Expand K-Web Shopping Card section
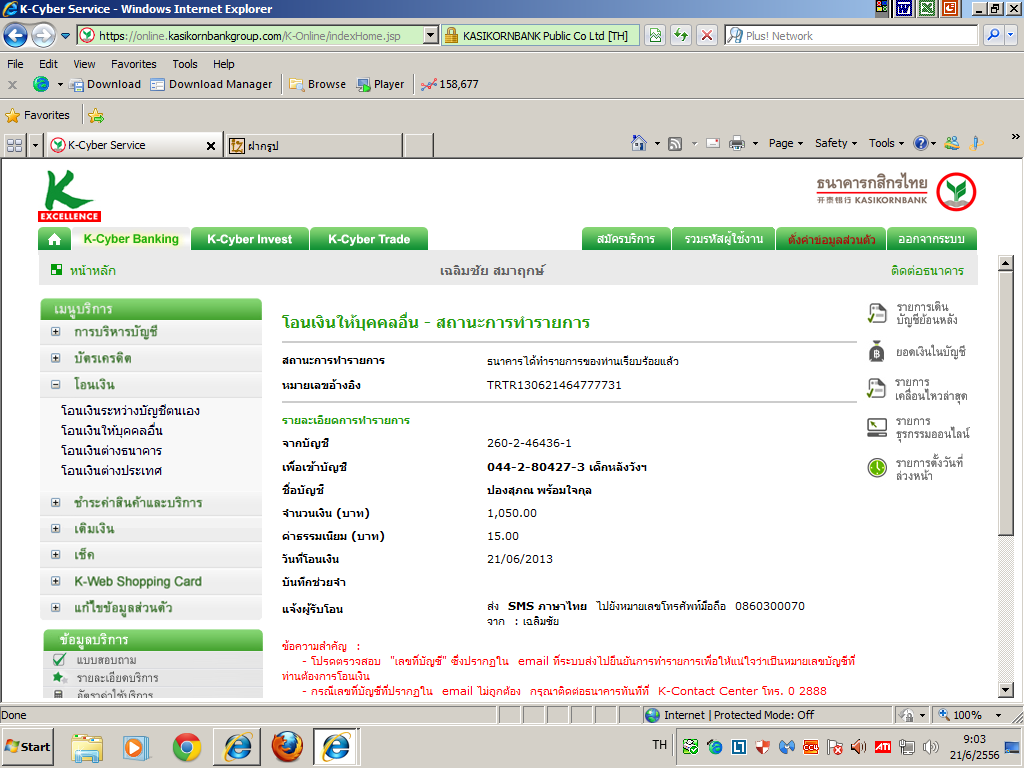This screenshot has height=768, width=1024. point(56,581)
